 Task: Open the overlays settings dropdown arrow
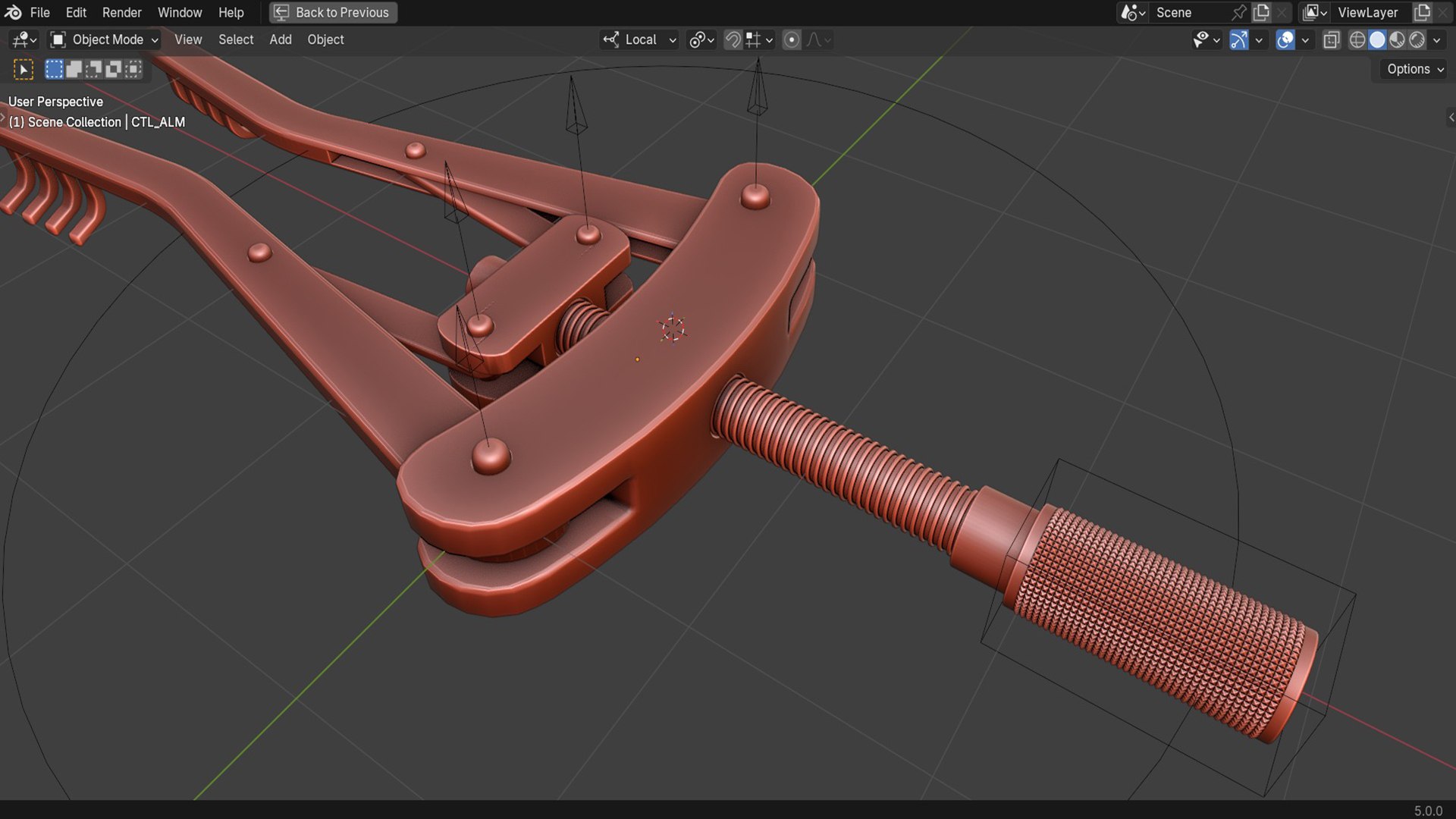click(1305, 39)
